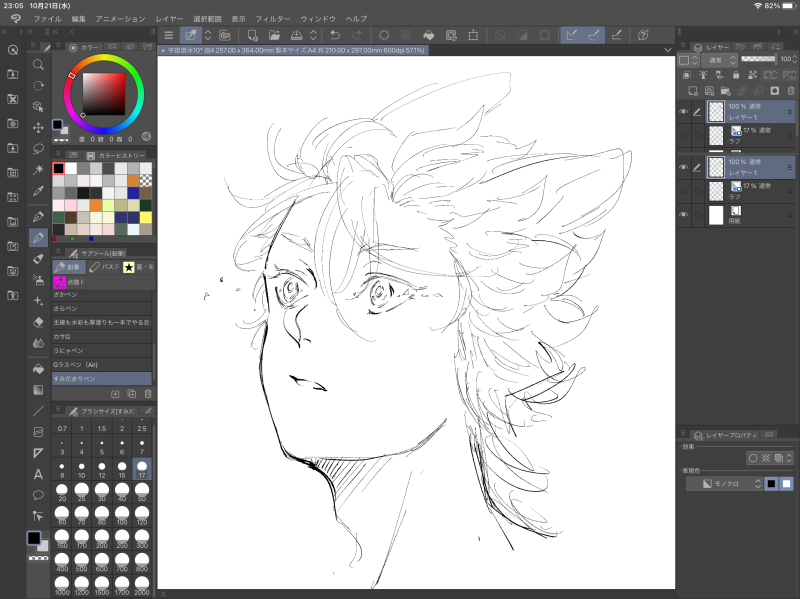Click the Delete layer trash icon
The height and width of the screenshot is (599, 800).
791,91
